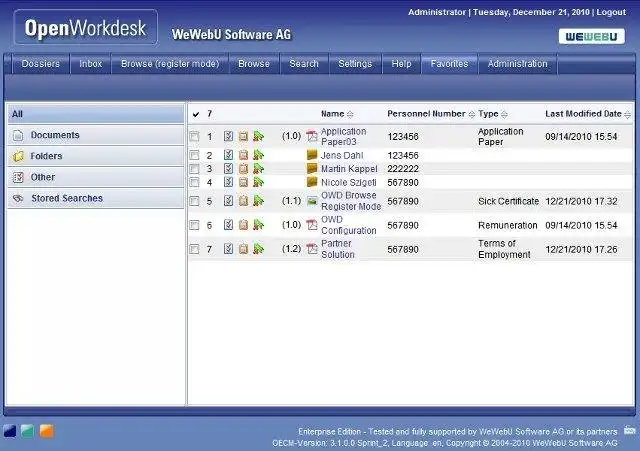640x451 pixels.
Task: Click the green arrow icon for OWD Configuration
Action: 258,225
